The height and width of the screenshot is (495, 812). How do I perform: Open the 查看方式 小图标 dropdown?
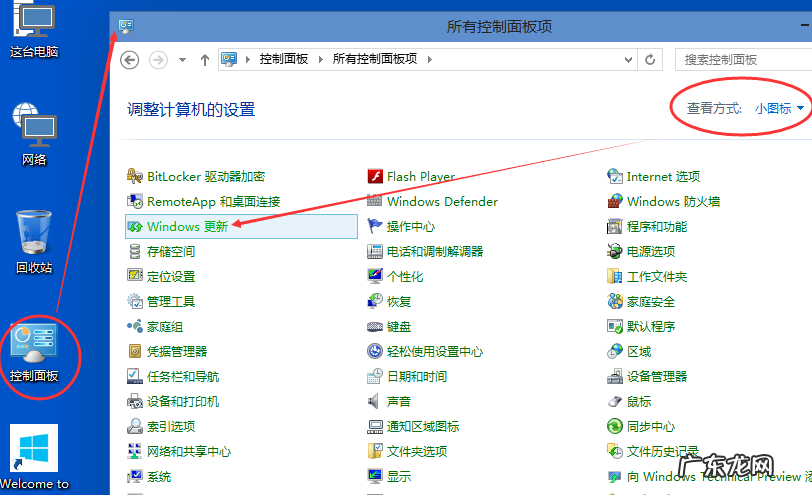coord(779,109)
